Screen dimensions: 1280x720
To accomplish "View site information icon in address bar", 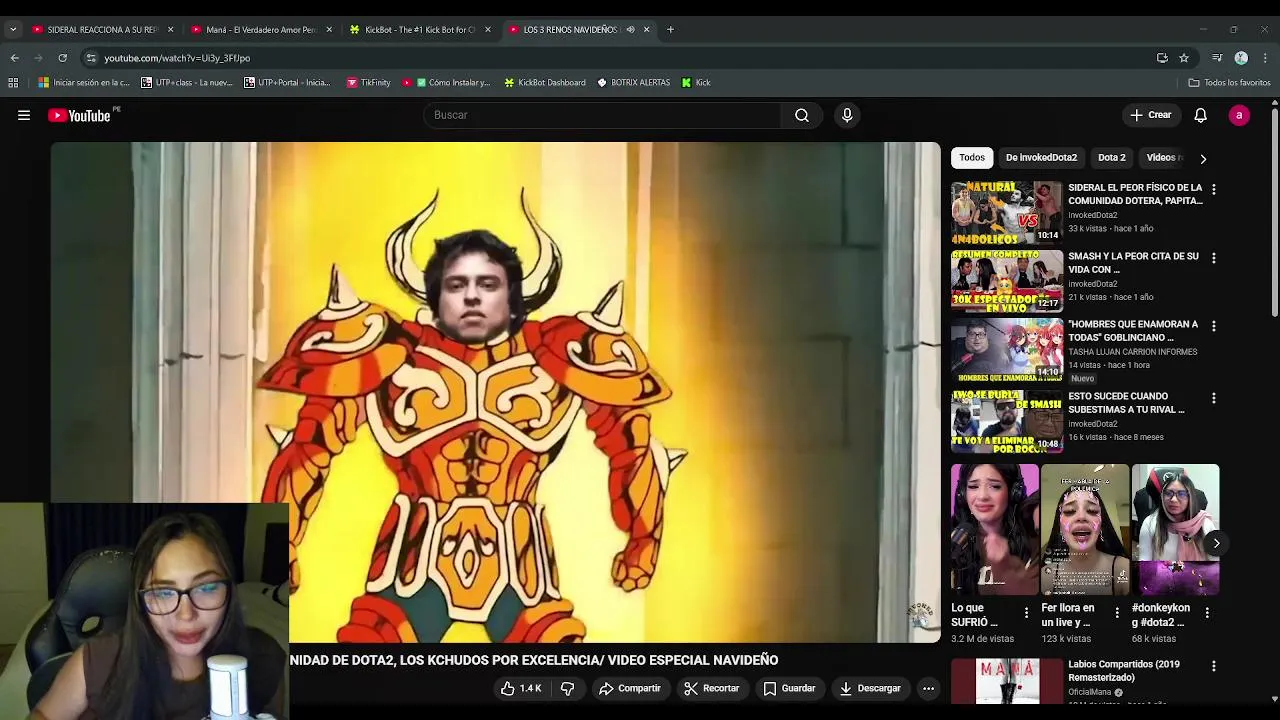I will pos(91,58).
